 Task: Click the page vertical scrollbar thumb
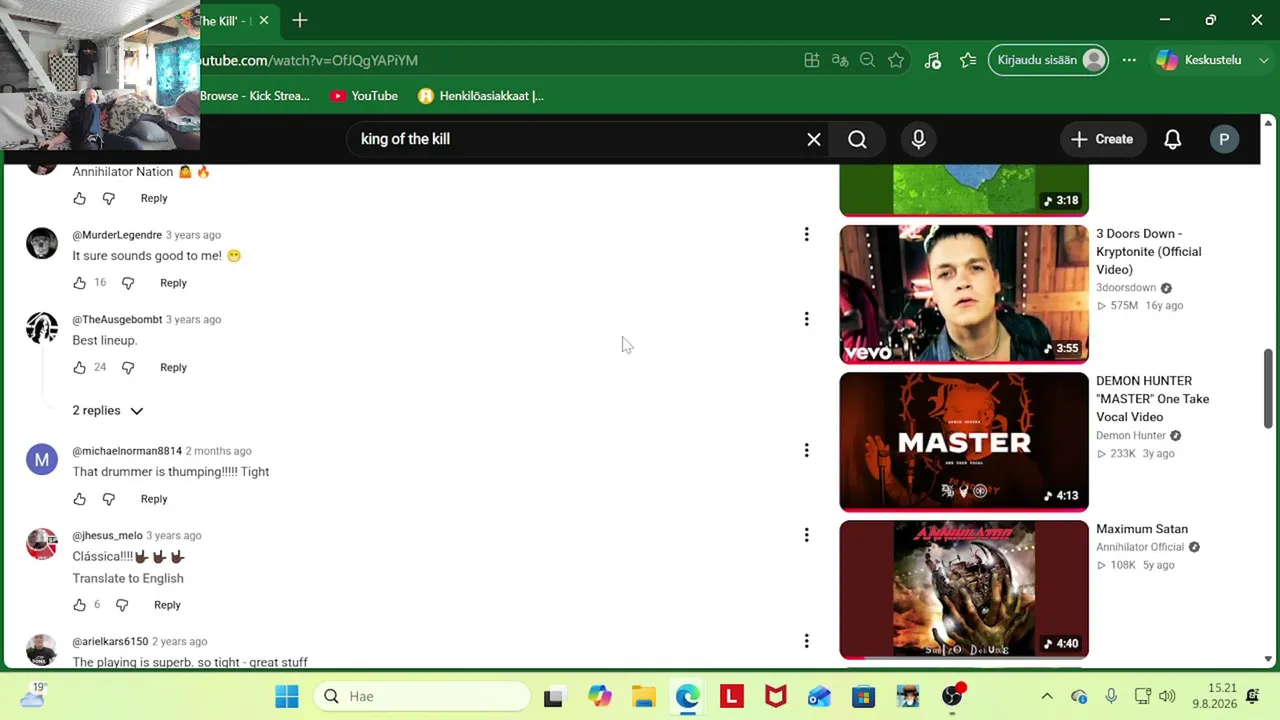click(x=1269, y=388)
